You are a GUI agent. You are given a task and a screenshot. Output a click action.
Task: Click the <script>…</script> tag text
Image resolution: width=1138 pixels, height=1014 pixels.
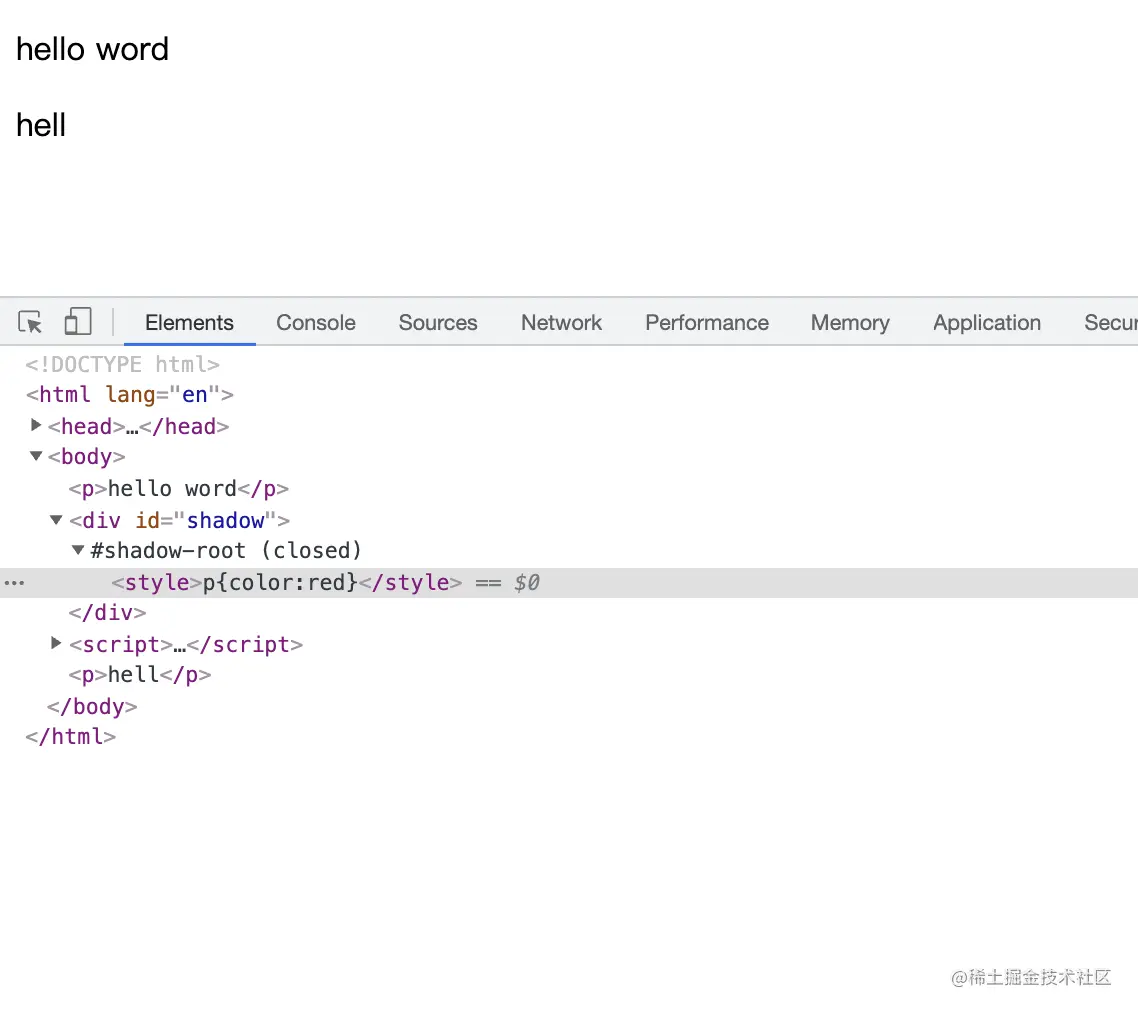(186, 645)
